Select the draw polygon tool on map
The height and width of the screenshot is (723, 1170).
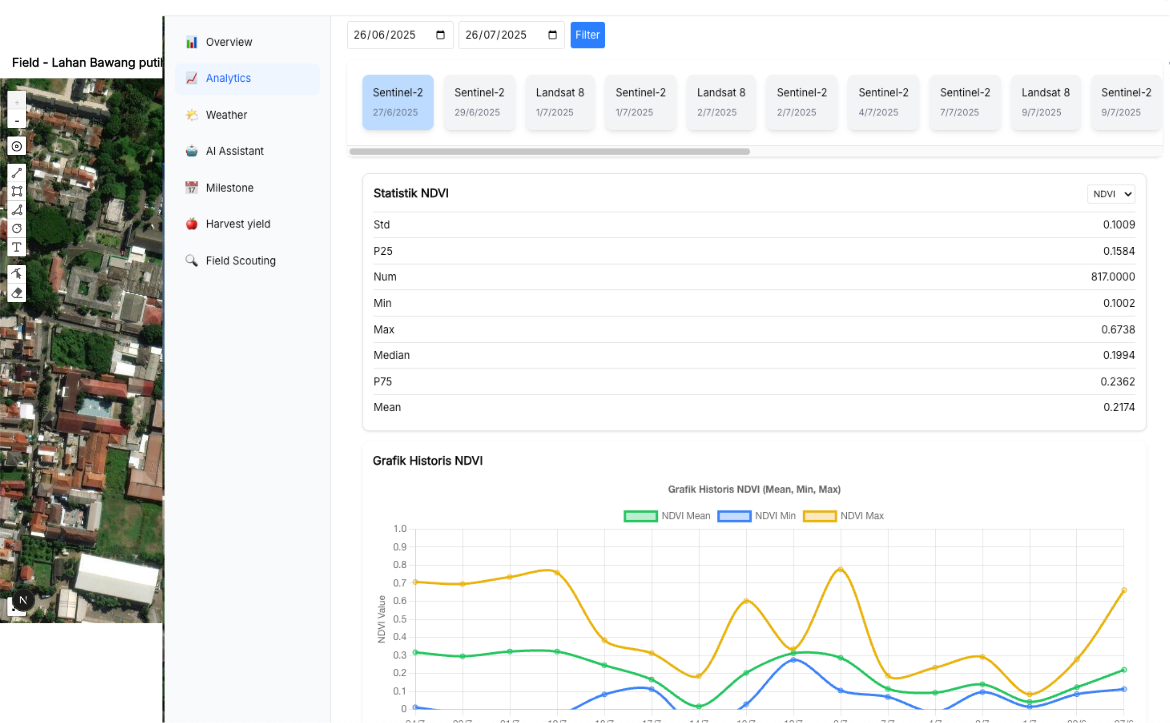(17, 210)
